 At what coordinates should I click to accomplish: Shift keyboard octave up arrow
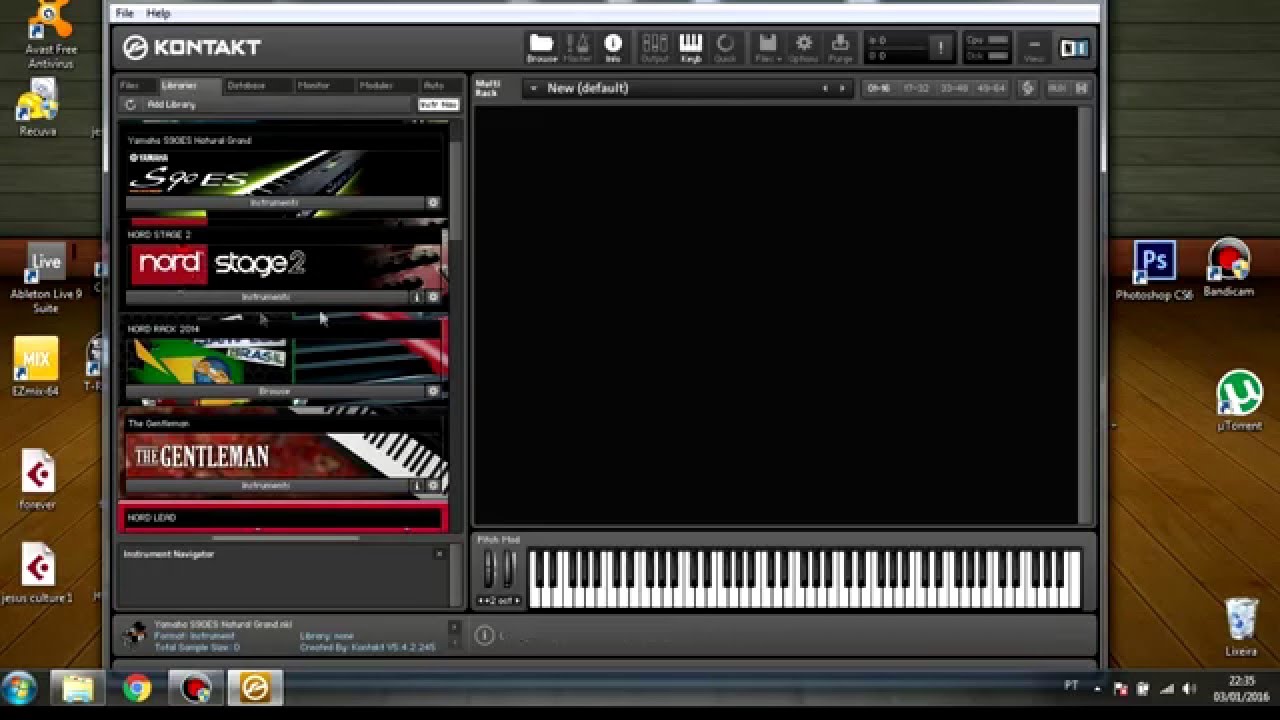tap(517, 600)
